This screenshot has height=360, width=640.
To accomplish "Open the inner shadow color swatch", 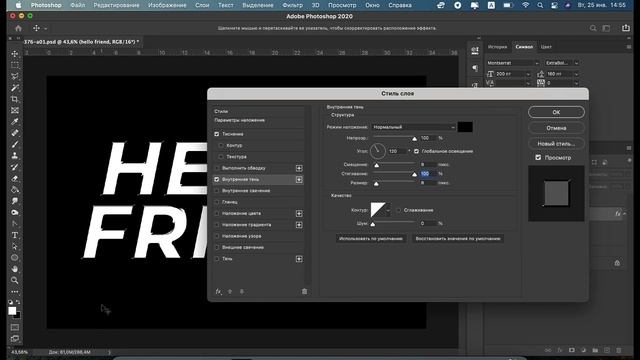I will (x=465, y=127).
